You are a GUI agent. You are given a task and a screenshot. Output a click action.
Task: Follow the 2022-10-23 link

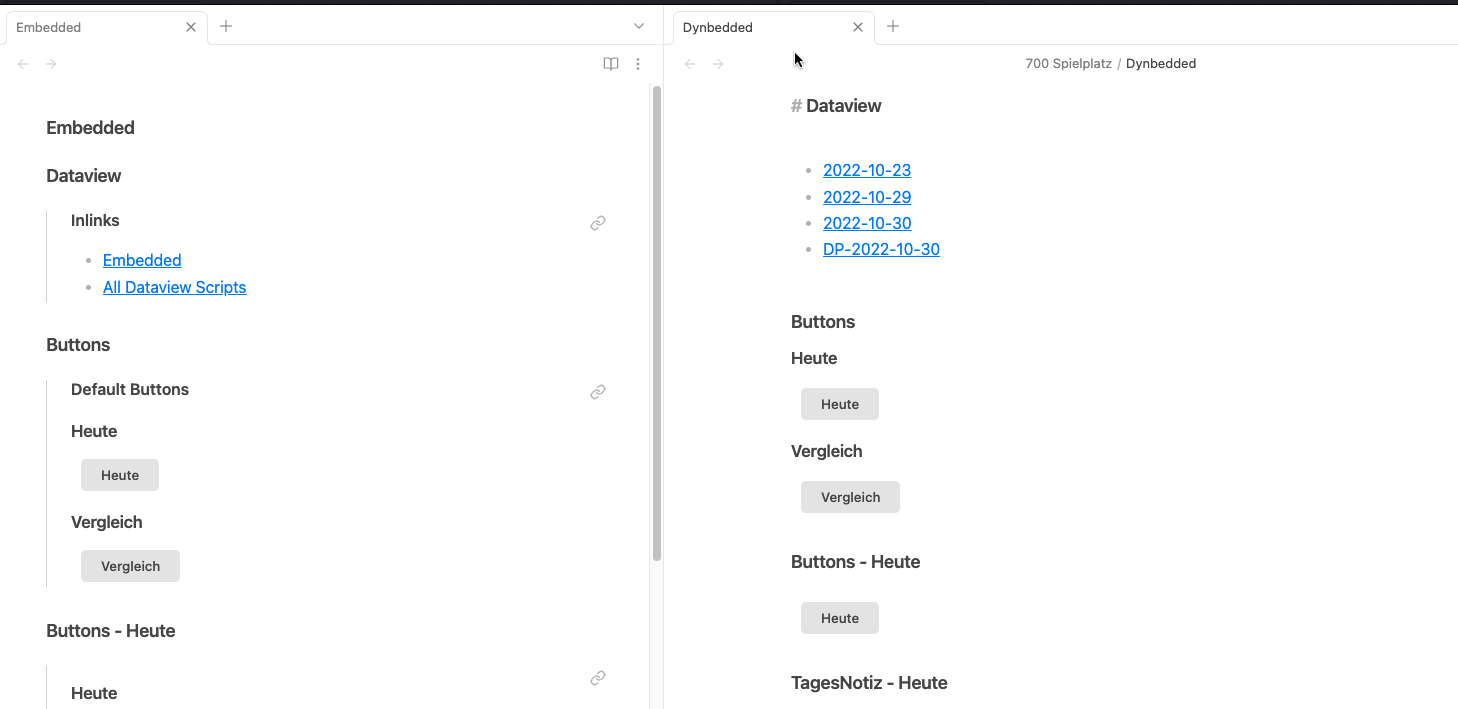867,170
